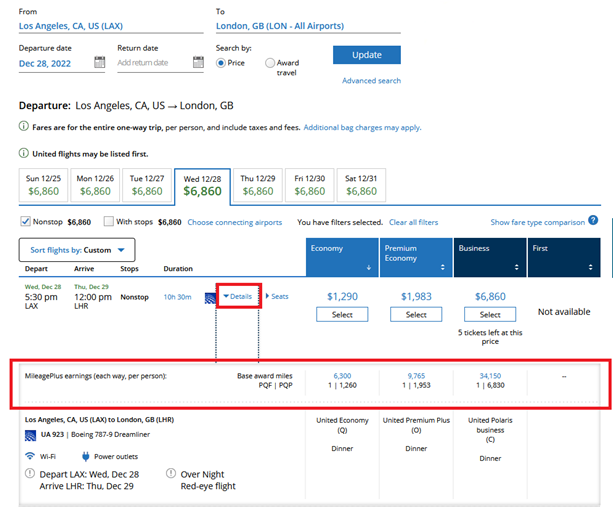Click the info icon next to United flights notice
613x509 pixels.
click(23, 153)
